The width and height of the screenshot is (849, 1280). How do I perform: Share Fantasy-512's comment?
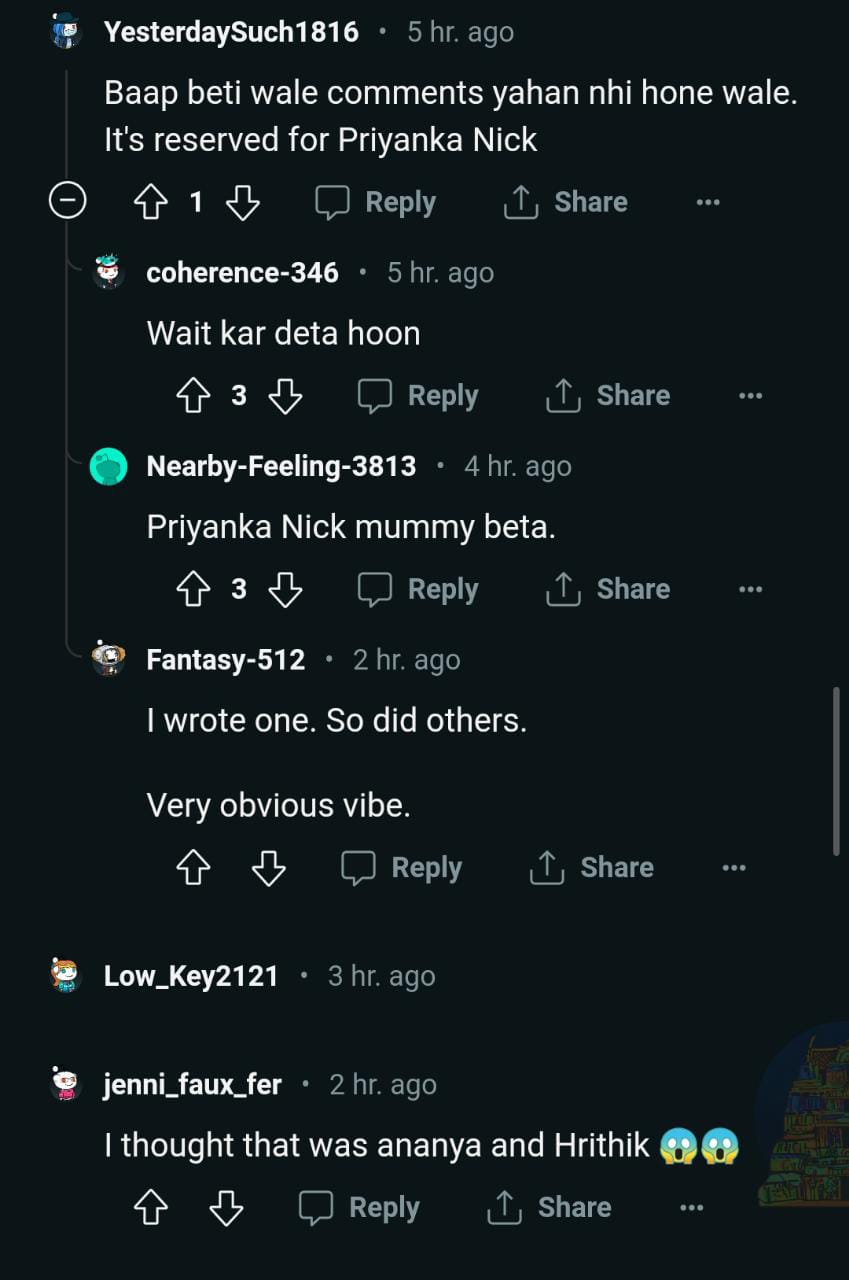point(591,868)
